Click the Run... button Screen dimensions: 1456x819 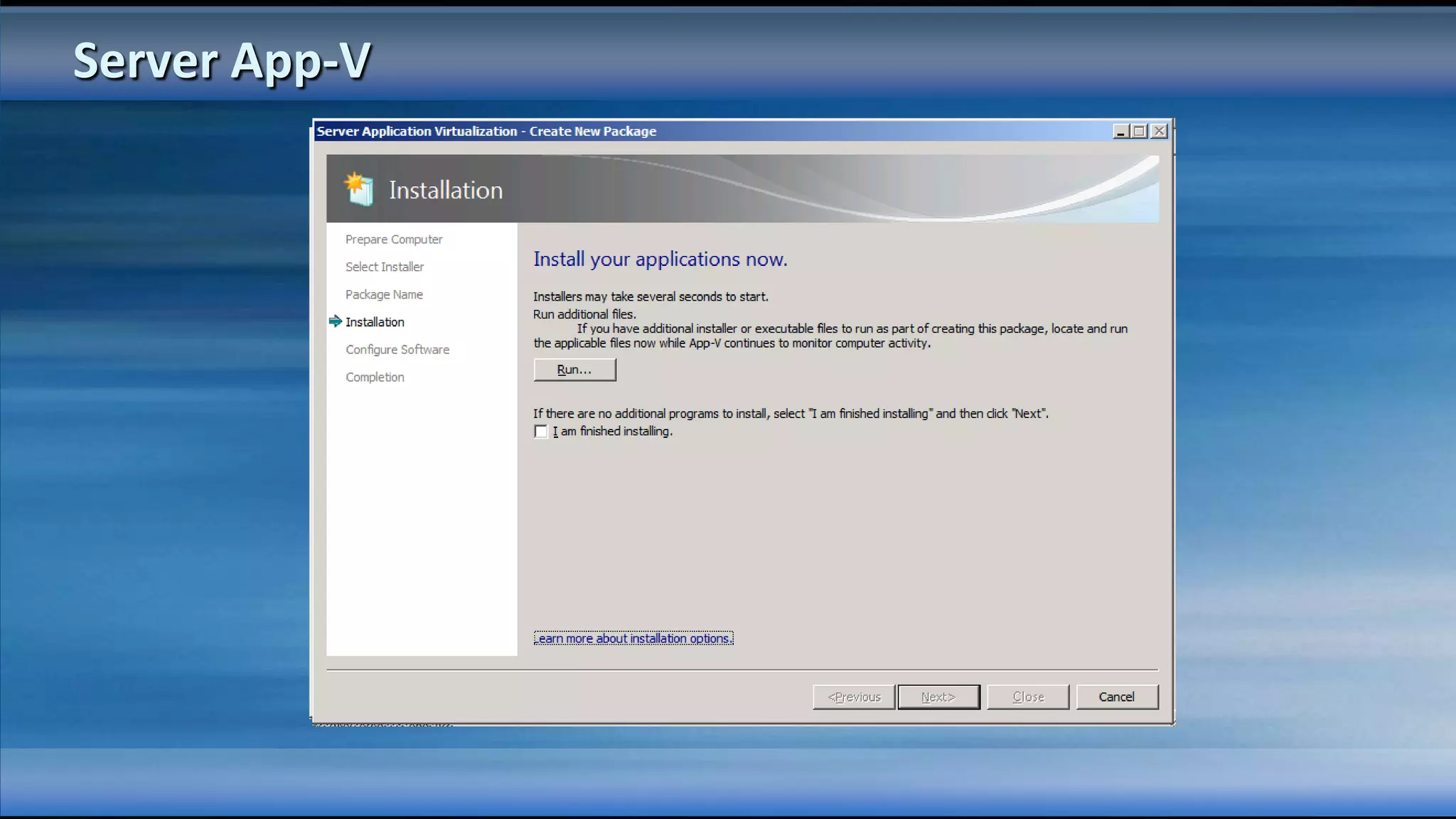click(574, 370)
